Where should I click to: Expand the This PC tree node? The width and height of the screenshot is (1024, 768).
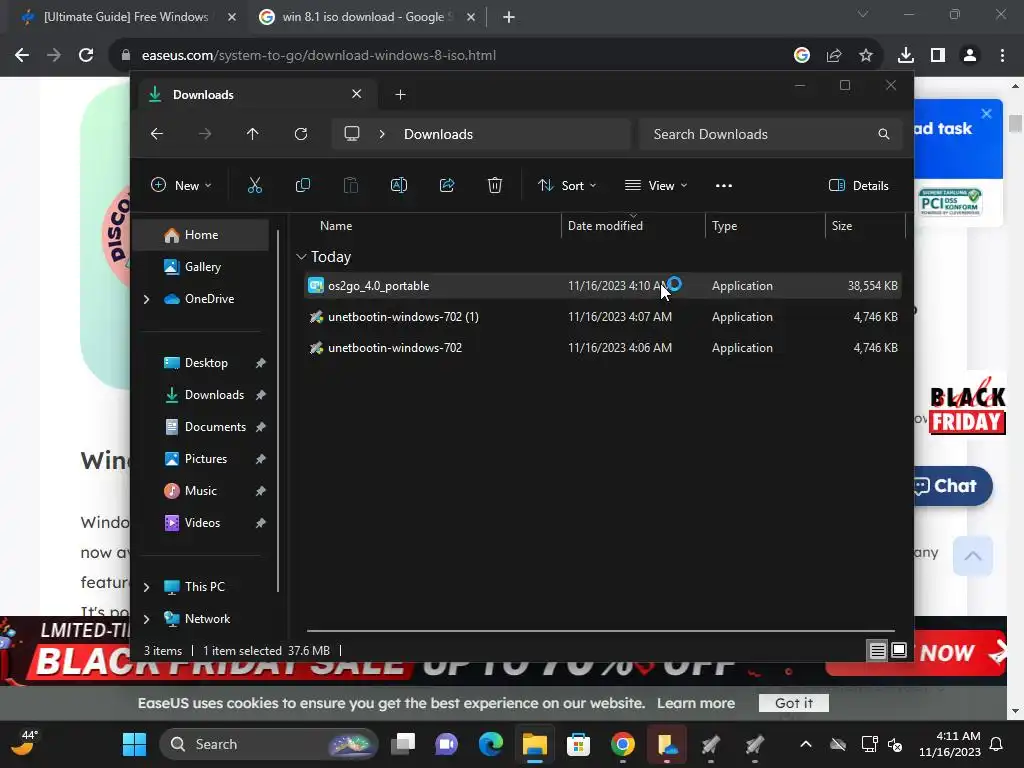(x=146, y=587)
